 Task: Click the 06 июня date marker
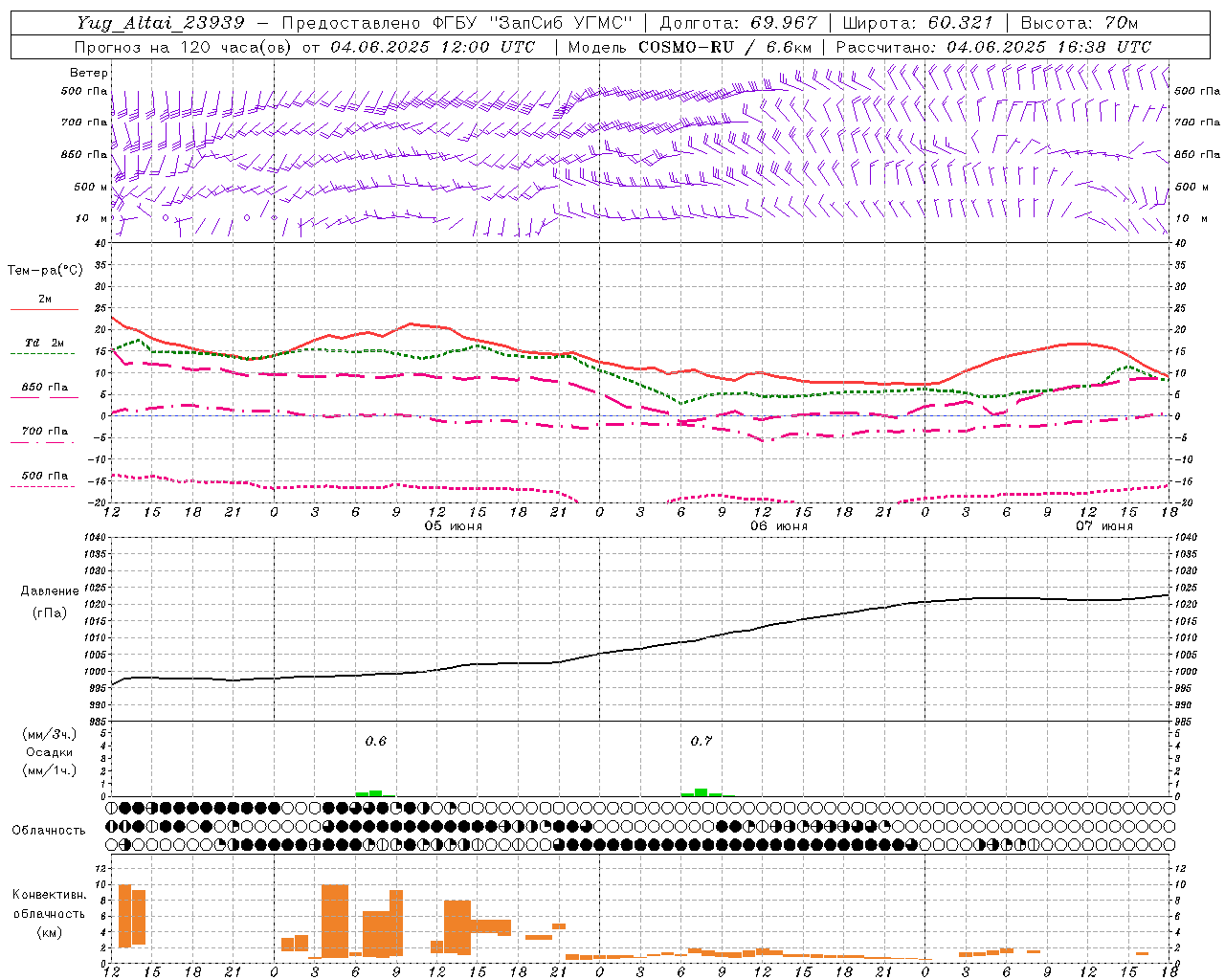779,526
